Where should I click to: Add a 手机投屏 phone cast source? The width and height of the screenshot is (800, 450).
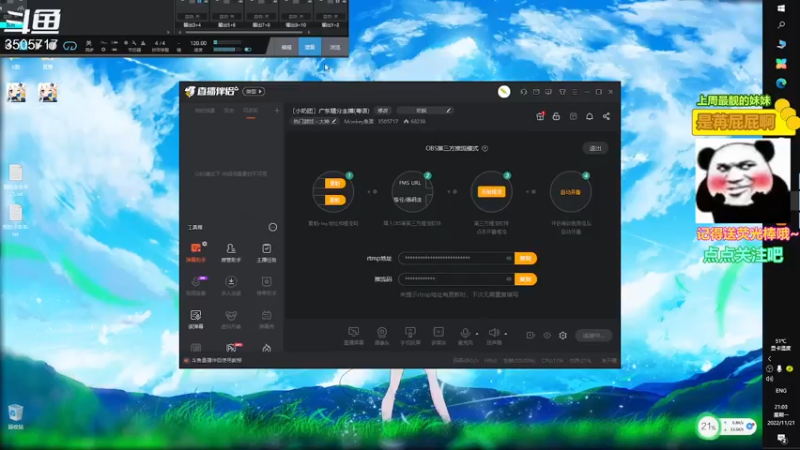[410, 336]
